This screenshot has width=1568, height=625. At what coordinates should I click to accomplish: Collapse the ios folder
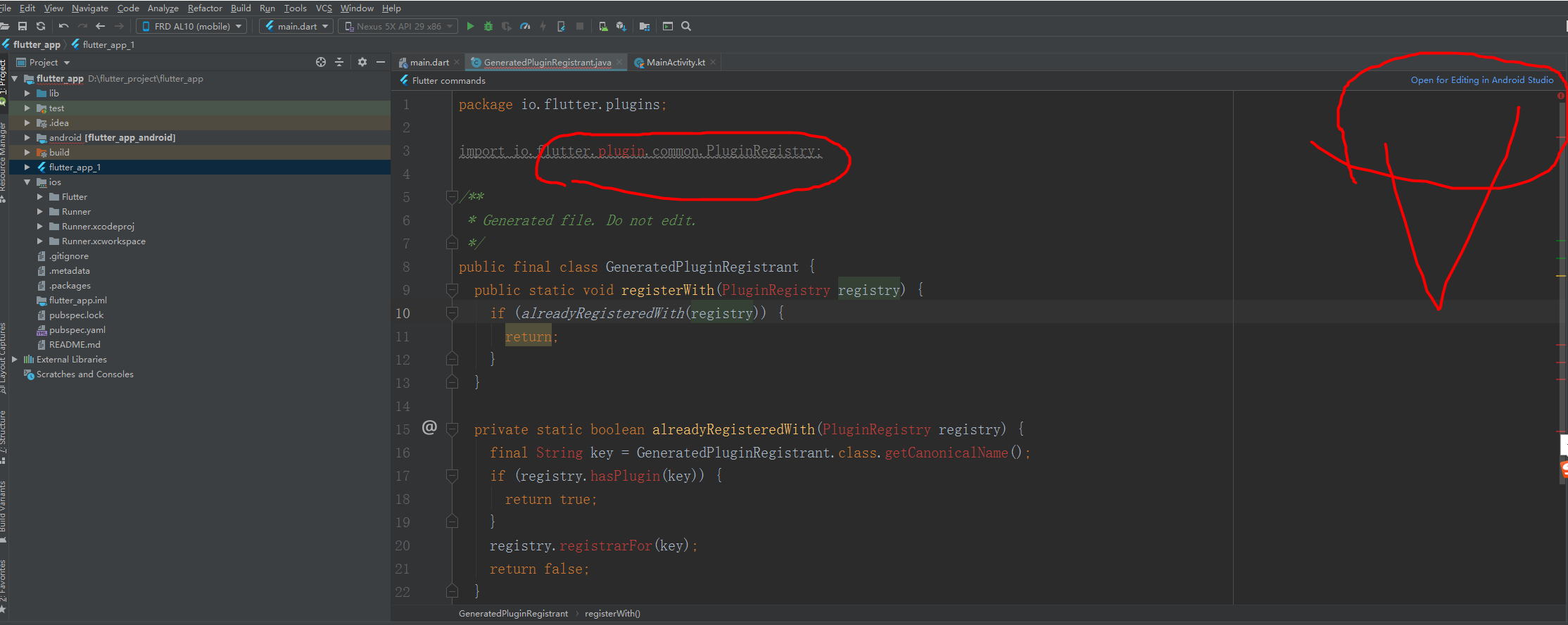click(27, 182)
